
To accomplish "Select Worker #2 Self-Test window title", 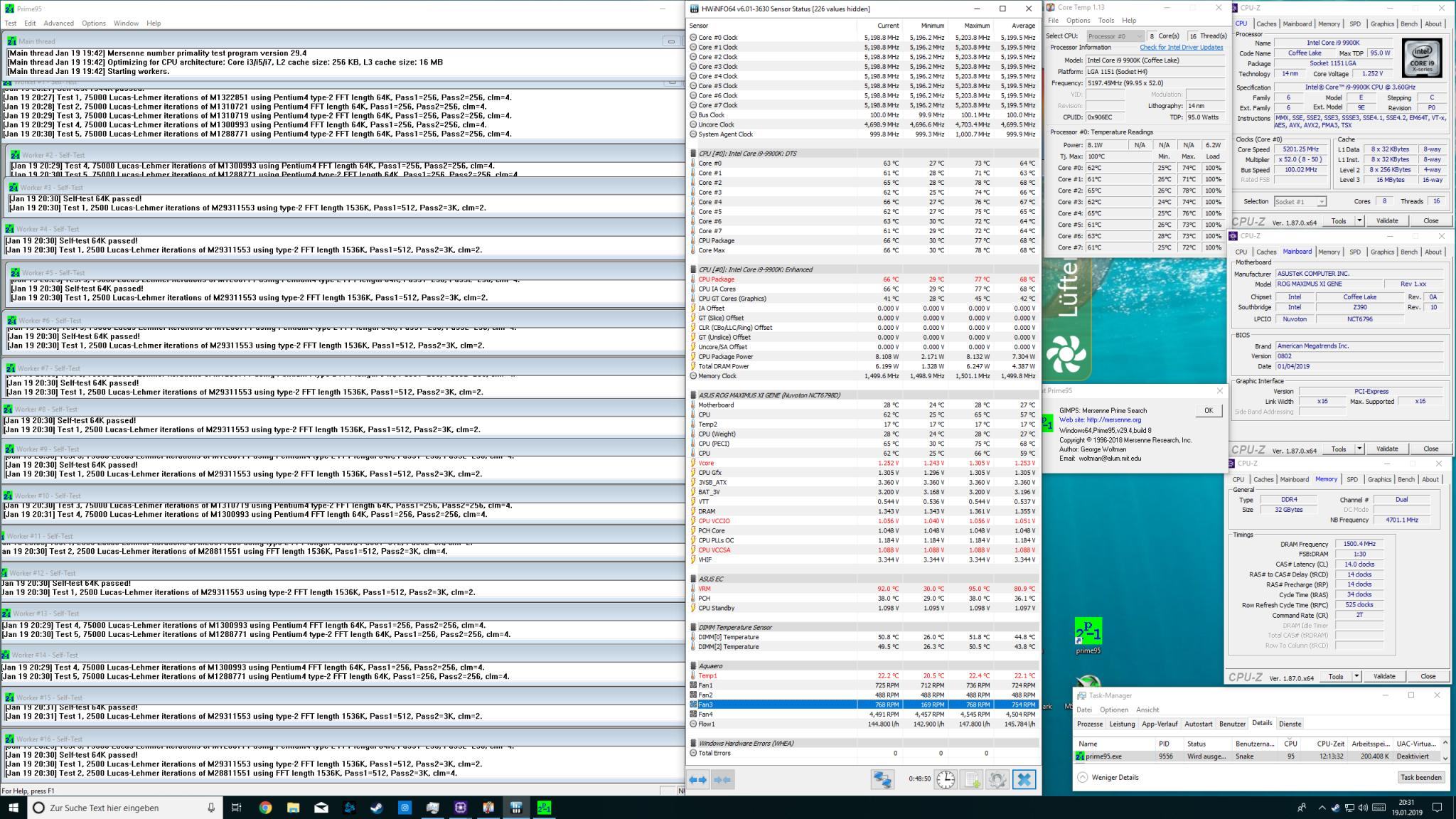I will [53, 155].
